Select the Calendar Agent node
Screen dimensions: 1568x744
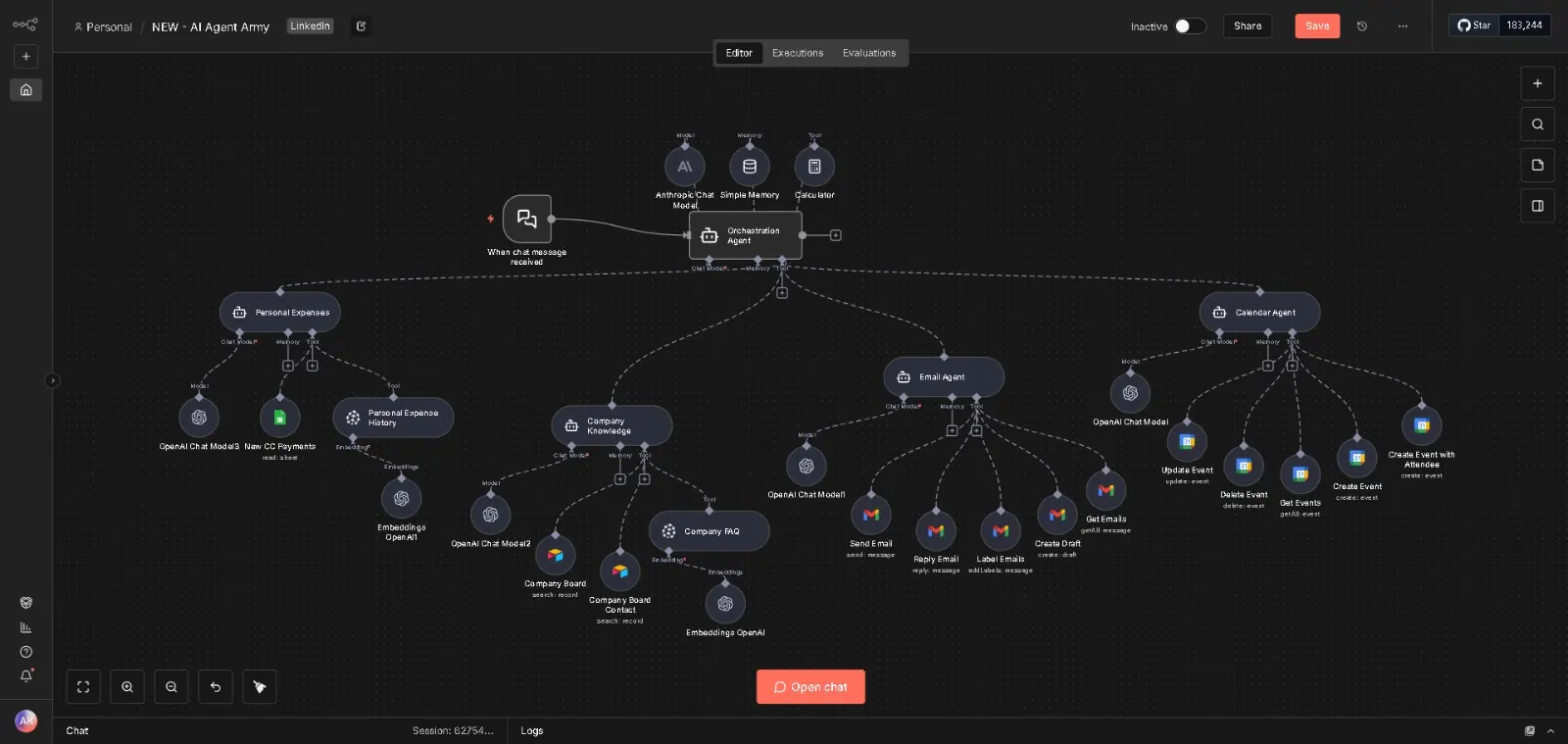(1260, 313)
